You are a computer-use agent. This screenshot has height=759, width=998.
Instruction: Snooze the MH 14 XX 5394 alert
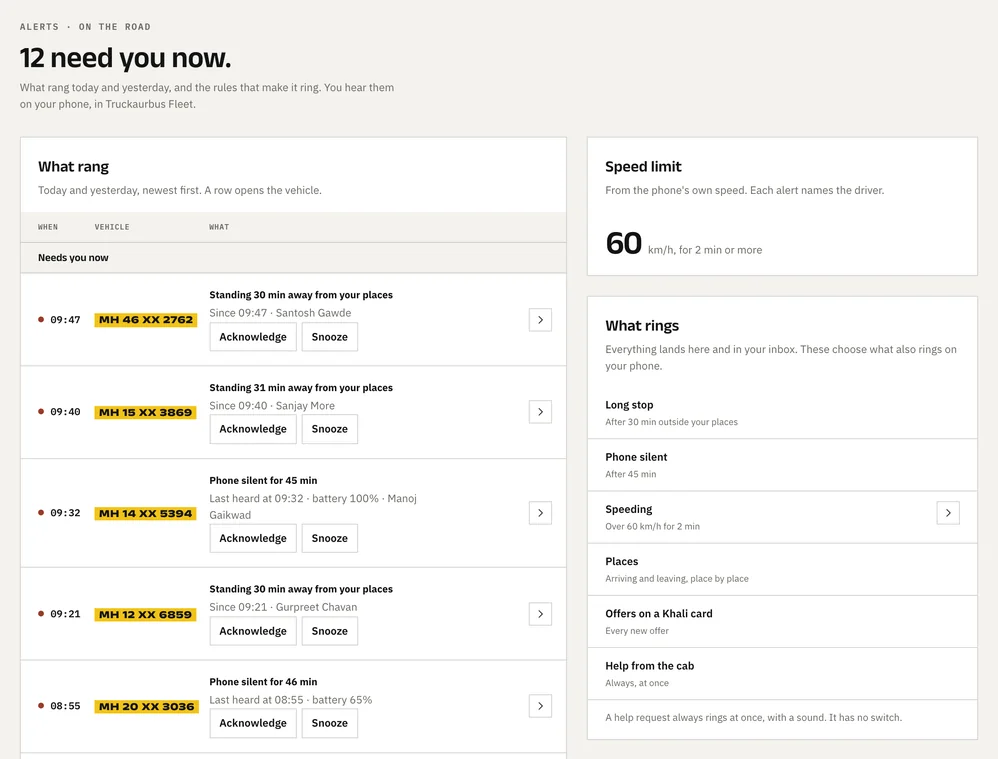(x=330, y=538)
